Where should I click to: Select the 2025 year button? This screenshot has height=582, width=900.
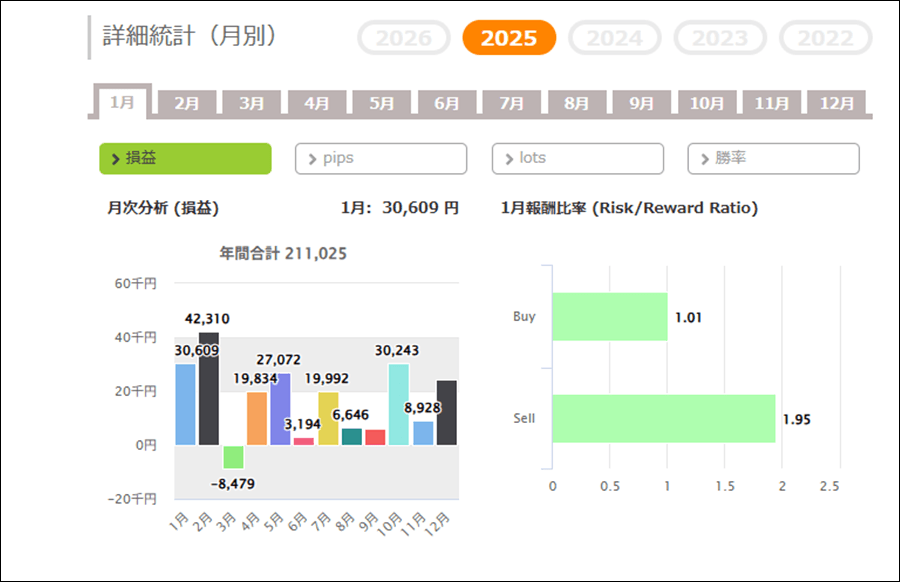click(x=509, y=38)
